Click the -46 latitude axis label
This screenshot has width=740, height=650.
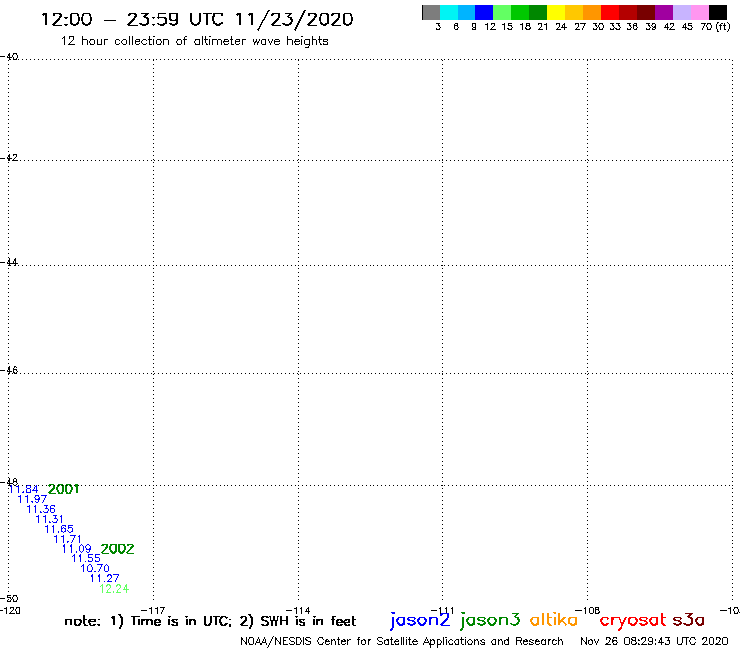click(x=9, y=370)
